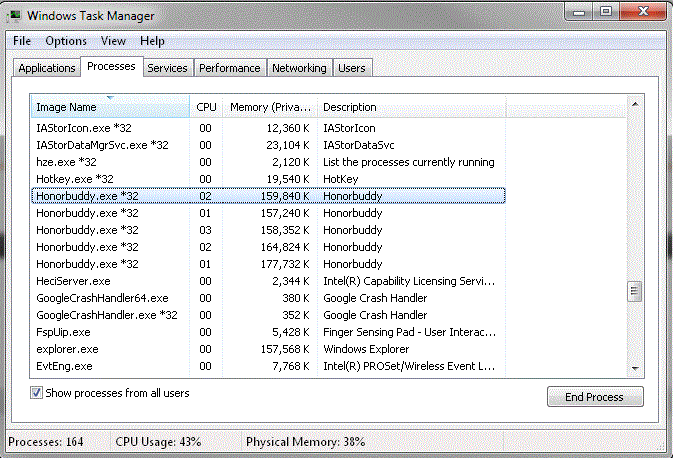Maximize the Task Manager window
Screen dimensions: 673x458
(606, 12)
